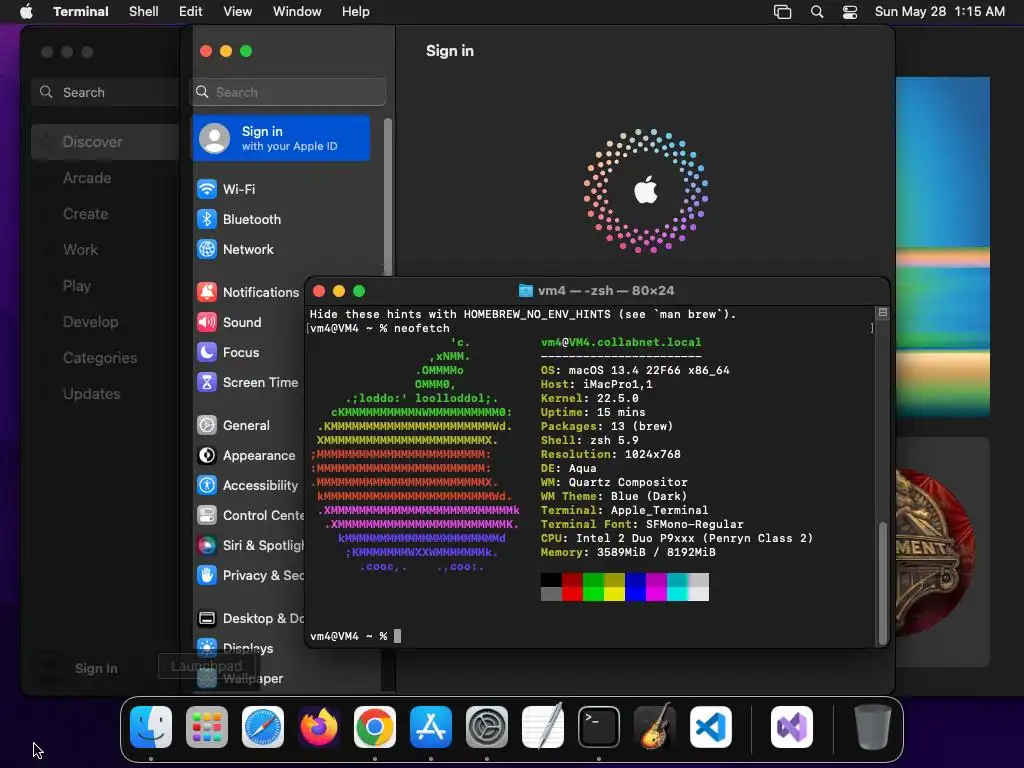Open the Help menu
The height and width of the screenshot is (768, 1024).
[356, 11]
